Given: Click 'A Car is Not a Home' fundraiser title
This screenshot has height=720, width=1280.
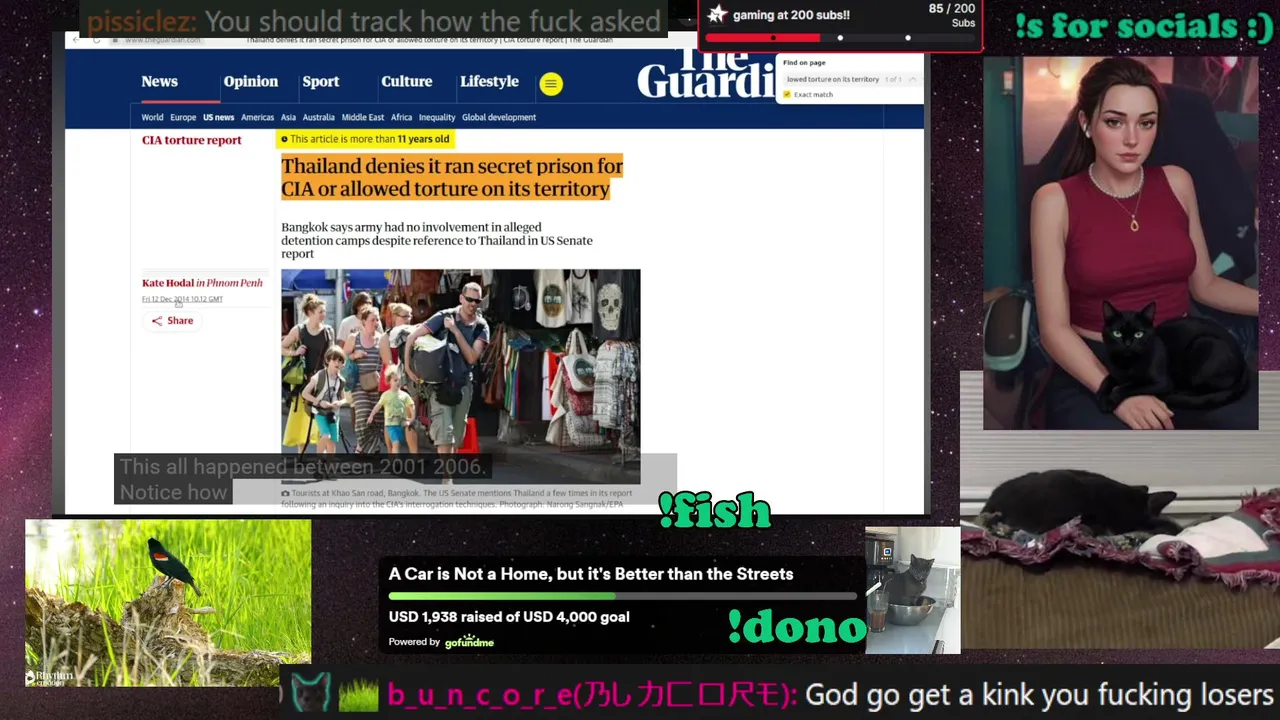Looking at the screenshot, I should [591, 574].
